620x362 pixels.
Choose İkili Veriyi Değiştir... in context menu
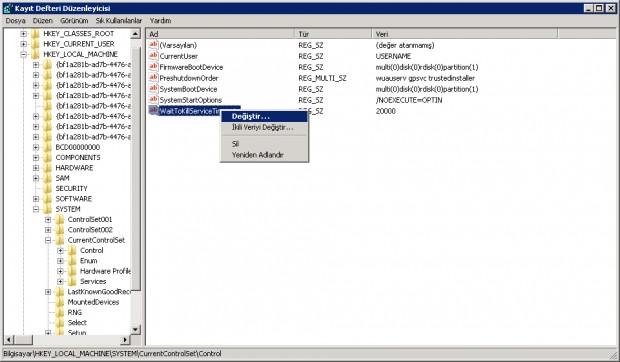pos(264,127)
